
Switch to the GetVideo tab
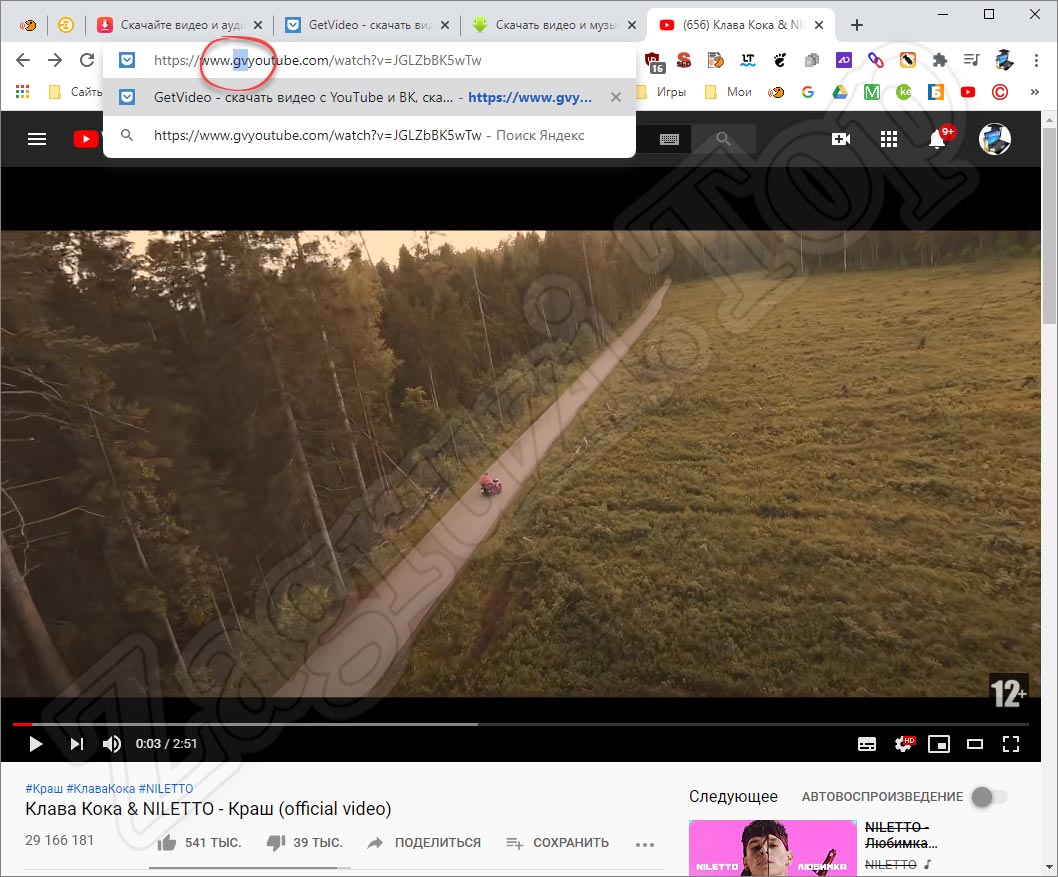[367, 25]
